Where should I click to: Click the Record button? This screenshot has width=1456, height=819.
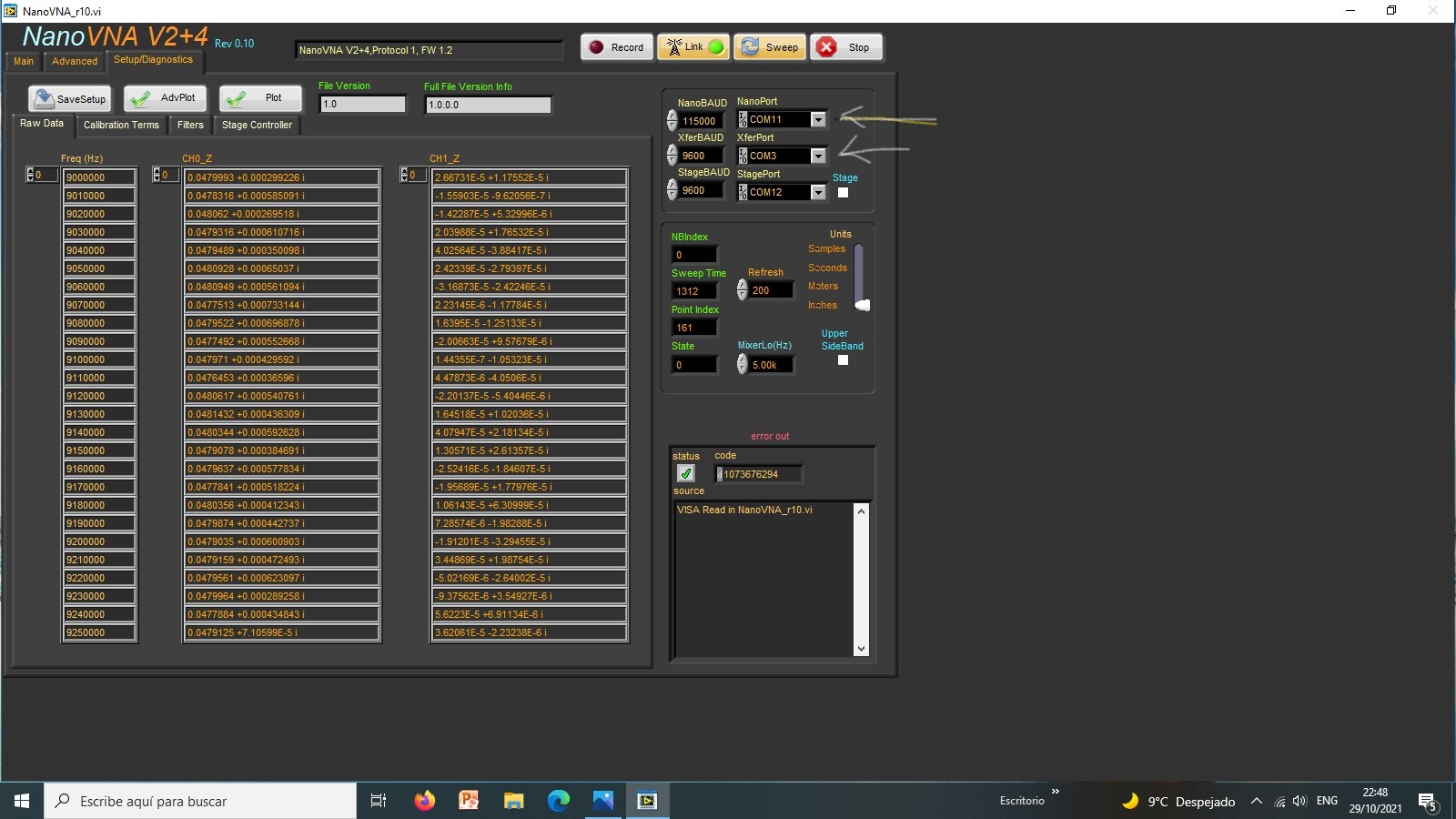[617, 47]
